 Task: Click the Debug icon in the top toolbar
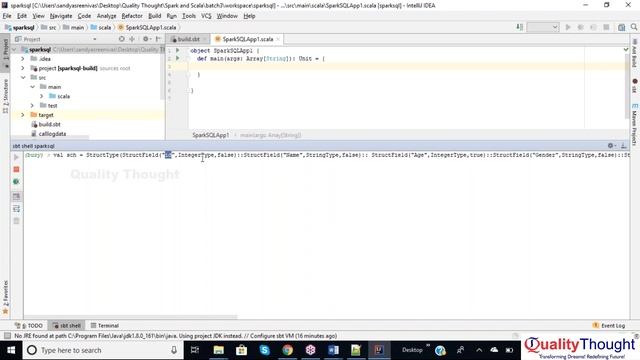point(580,27)
